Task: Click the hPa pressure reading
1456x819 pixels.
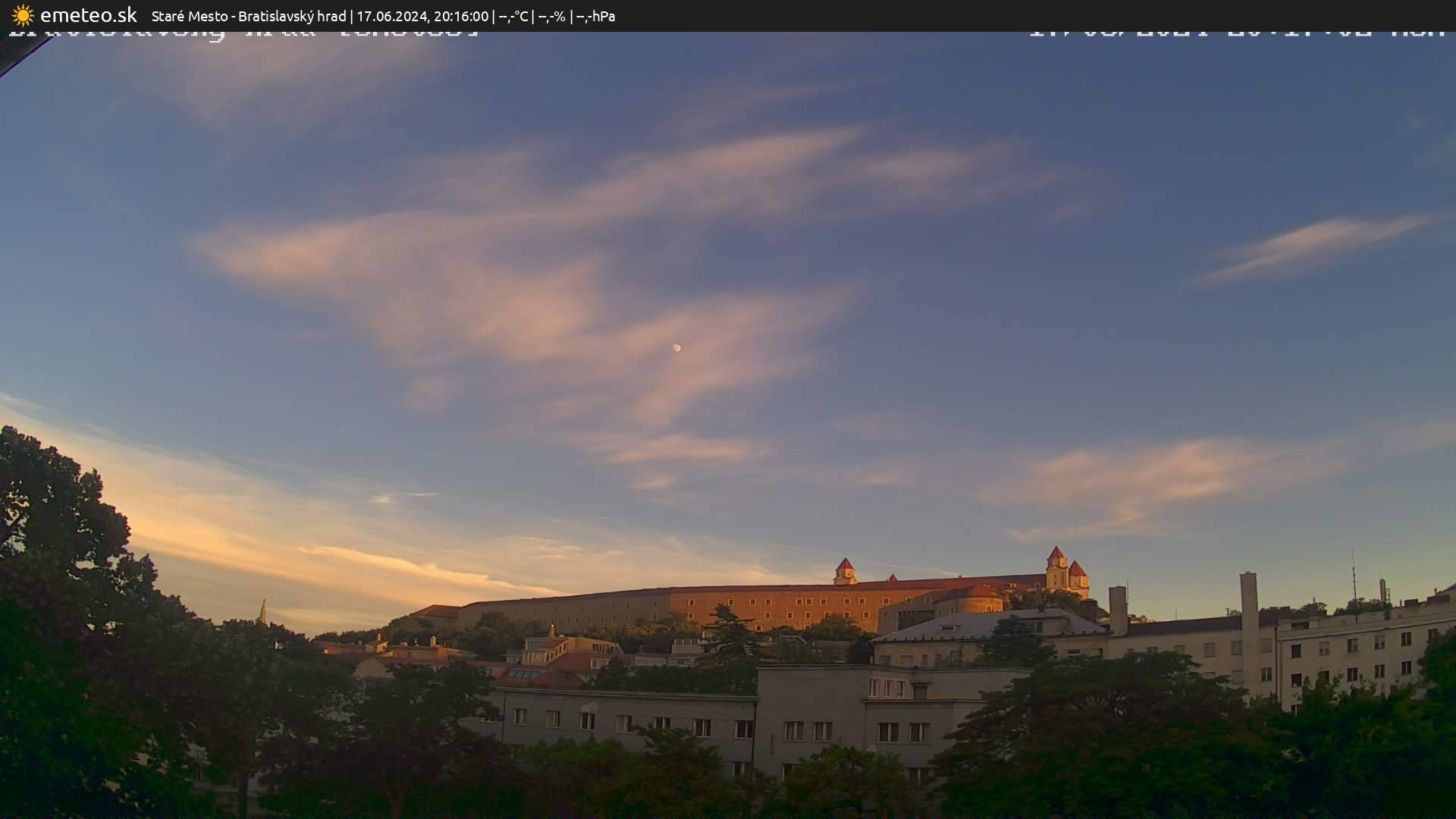Action: (x=595, y=16)
